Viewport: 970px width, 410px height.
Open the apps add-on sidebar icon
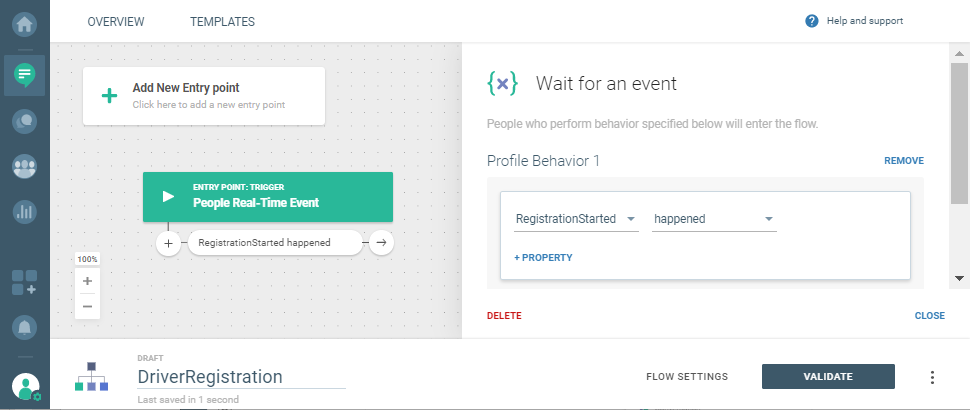[x=24, y=282]
